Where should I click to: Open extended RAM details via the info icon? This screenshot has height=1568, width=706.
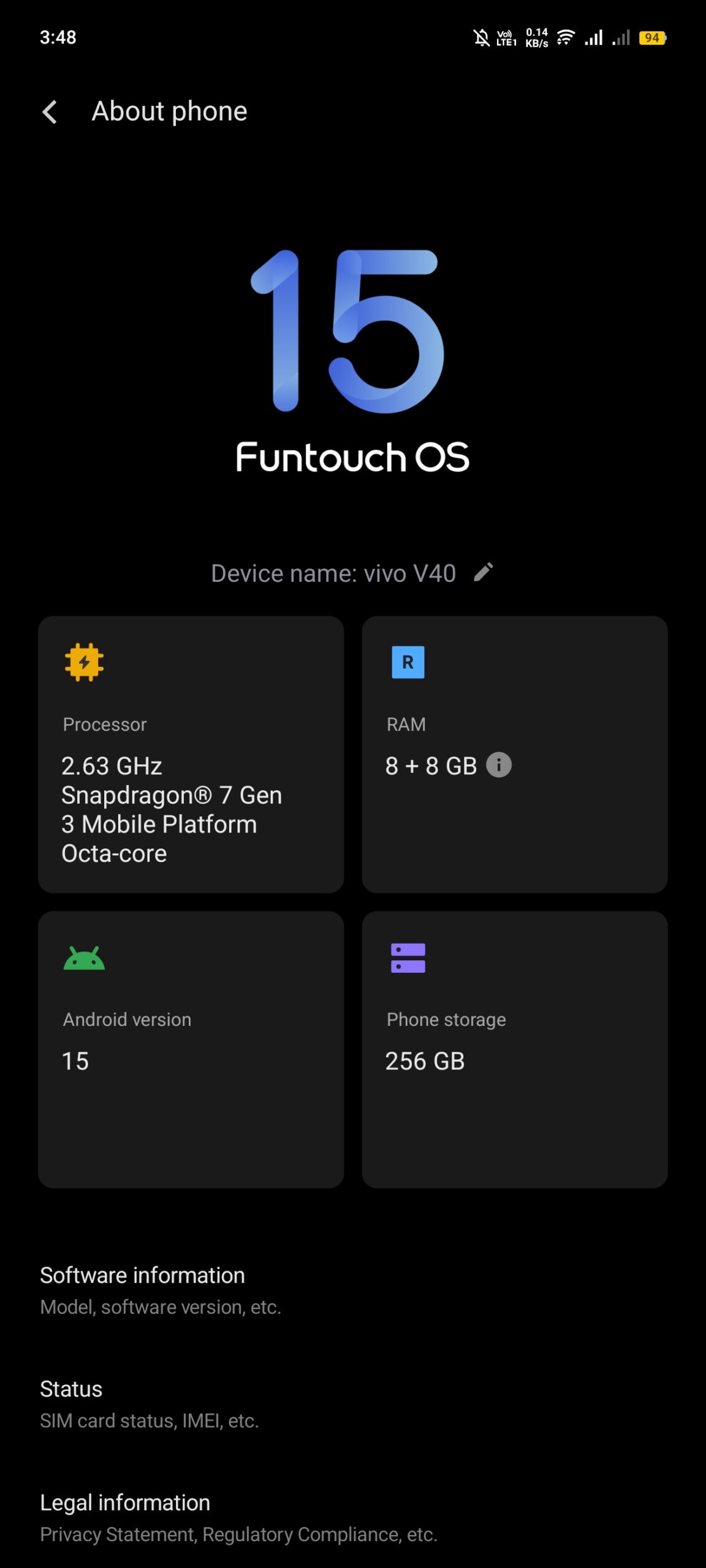498,764
